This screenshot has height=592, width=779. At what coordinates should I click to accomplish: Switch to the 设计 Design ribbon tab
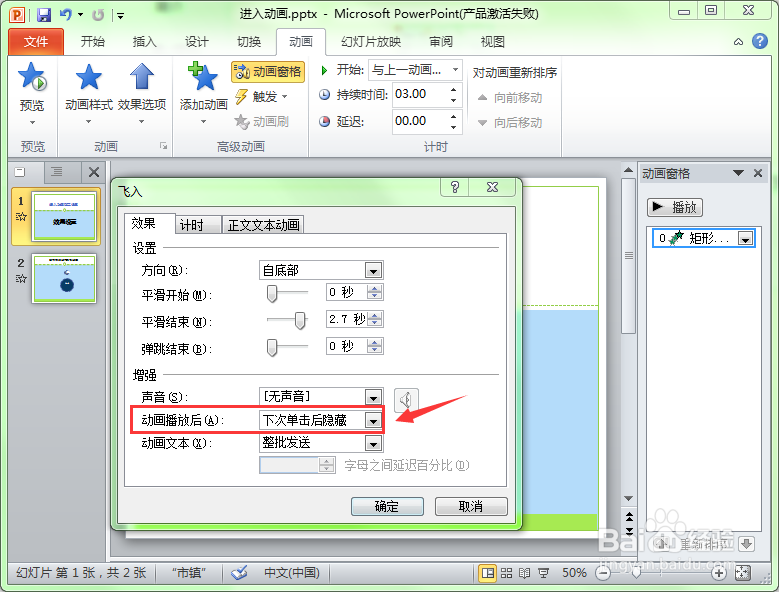tap(197, 42)
